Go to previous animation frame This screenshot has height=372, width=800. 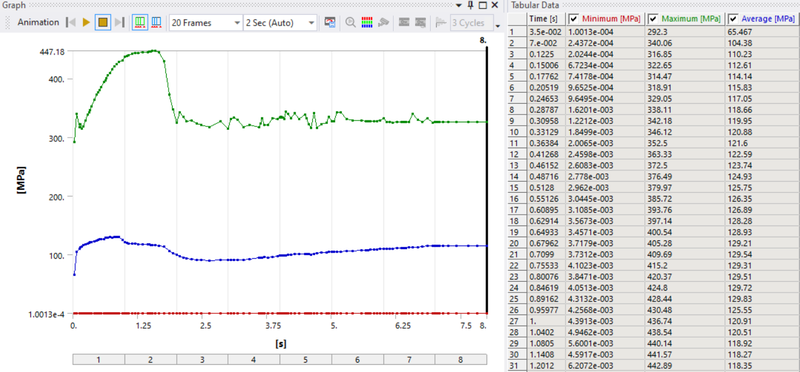(x=70, y=22)
